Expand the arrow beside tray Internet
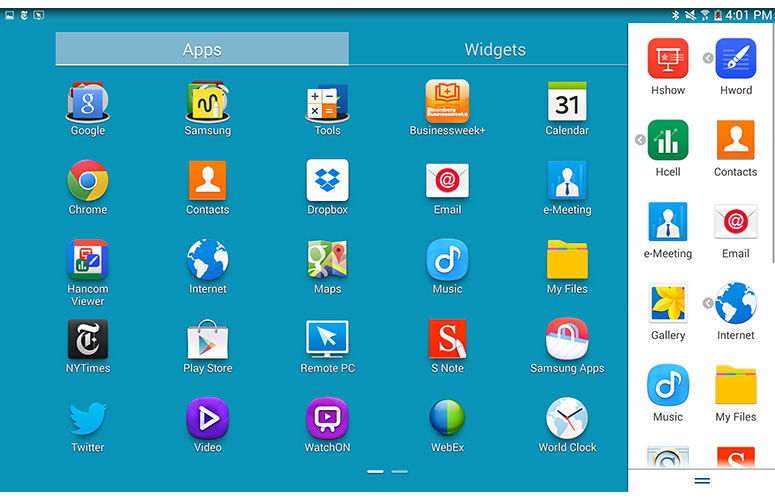Viewport: 775px width, 500px height. point(708,303)
